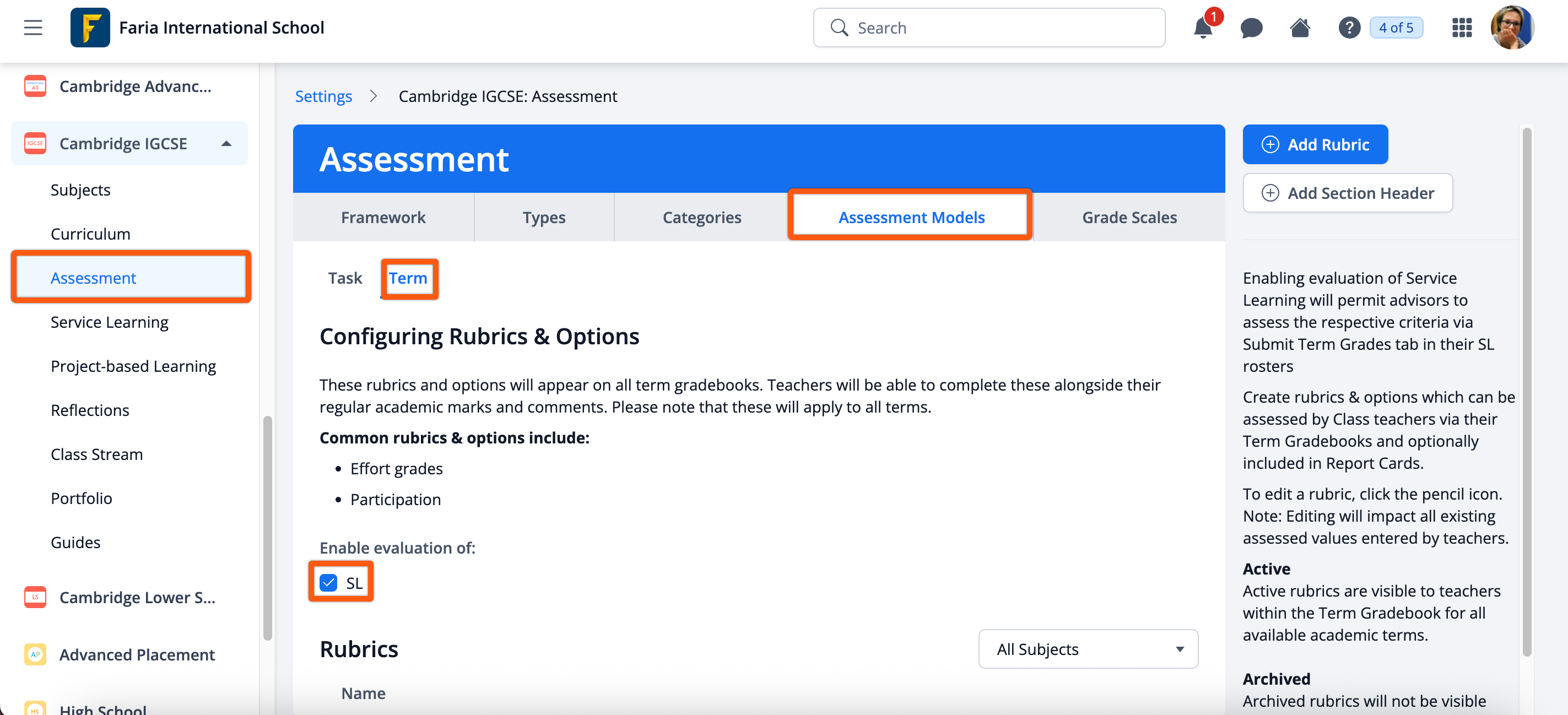The width and height of the screenshot is (1568, 715).
Task: Select the Task sub-tab
Action: coord(344,278)
